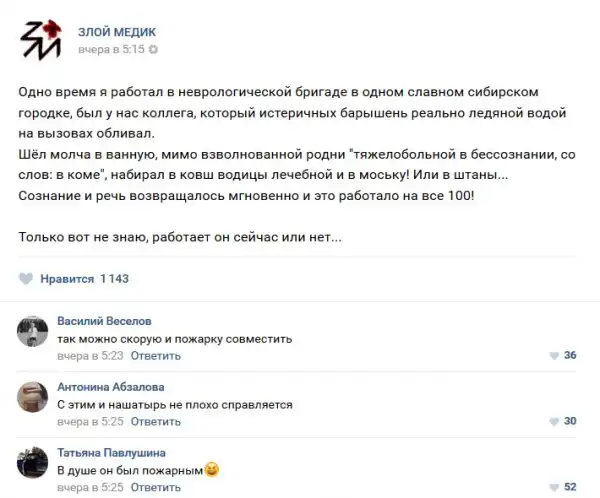Open Василий Веселов's avatar thumbnail
The width and height of the screenshot is (600, 498).
point(33,331)
